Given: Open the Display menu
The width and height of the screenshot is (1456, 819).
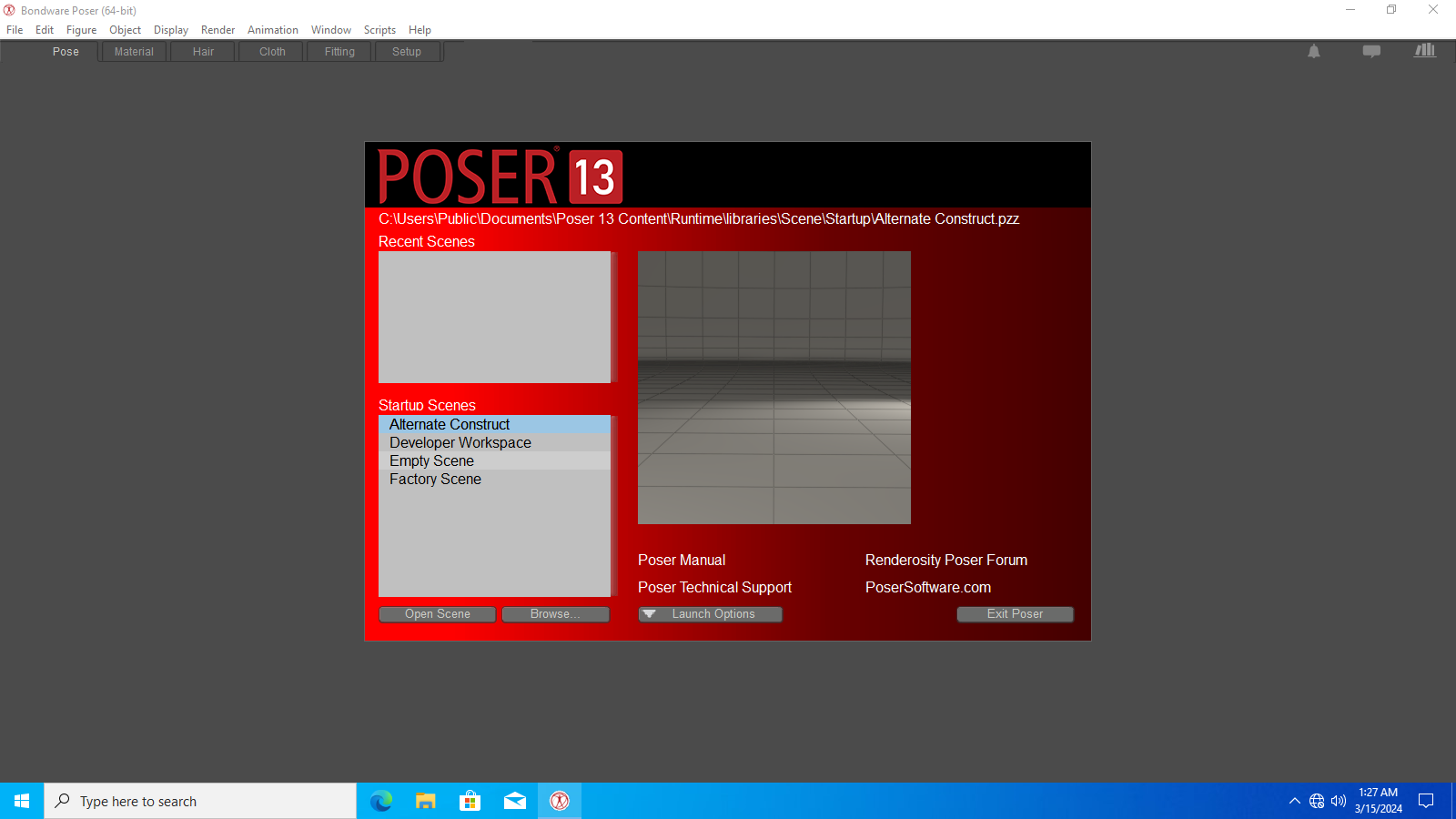Looking at the screenshot, I should tap(171, 30).
